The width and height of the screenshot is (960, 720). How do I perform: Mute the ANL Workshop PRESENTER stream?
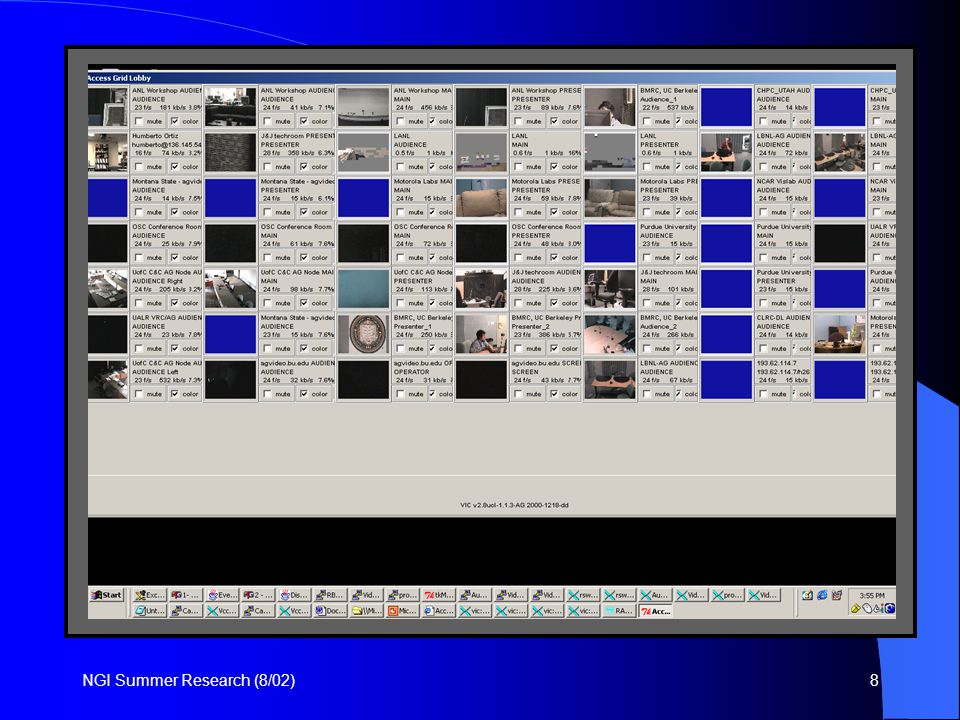click(x=519, y=121)
